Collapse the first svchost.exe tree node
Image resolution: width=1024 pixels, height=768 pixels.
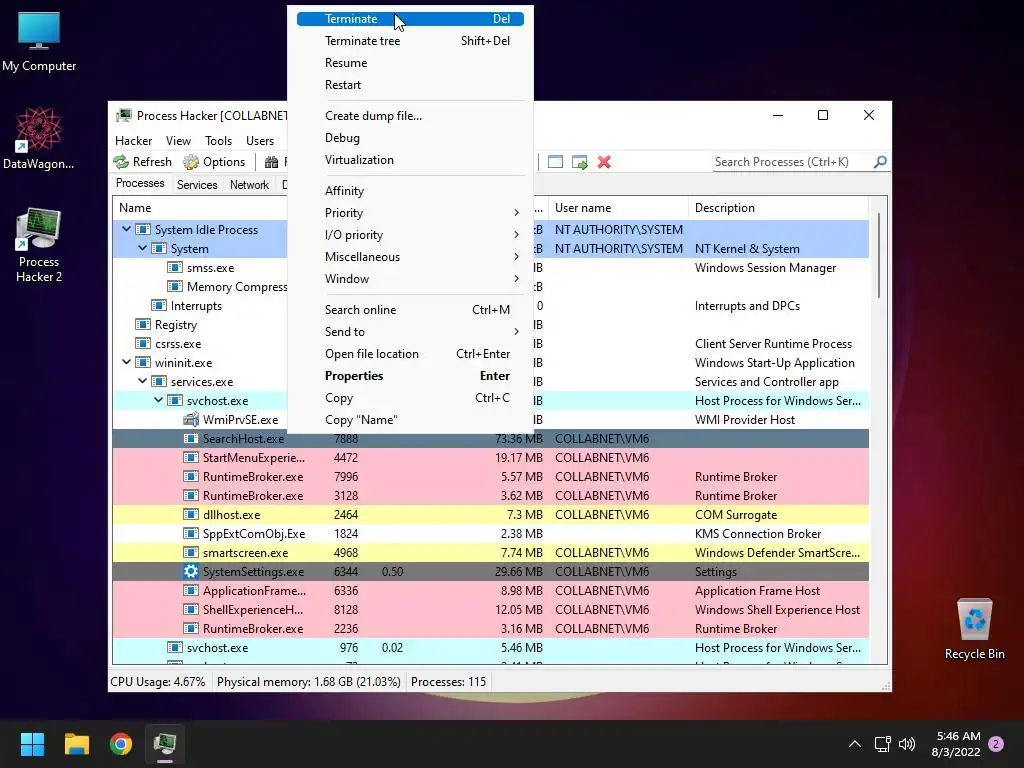point(158,400)
